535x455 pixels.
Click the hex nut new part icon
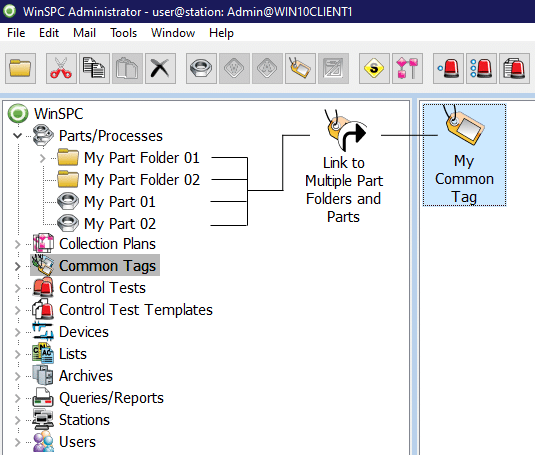[201, 68]
